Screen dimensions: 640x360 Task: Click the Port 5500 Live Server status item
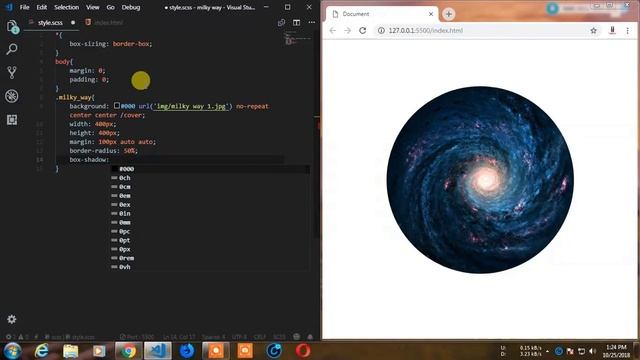click(x=137, y=337)
